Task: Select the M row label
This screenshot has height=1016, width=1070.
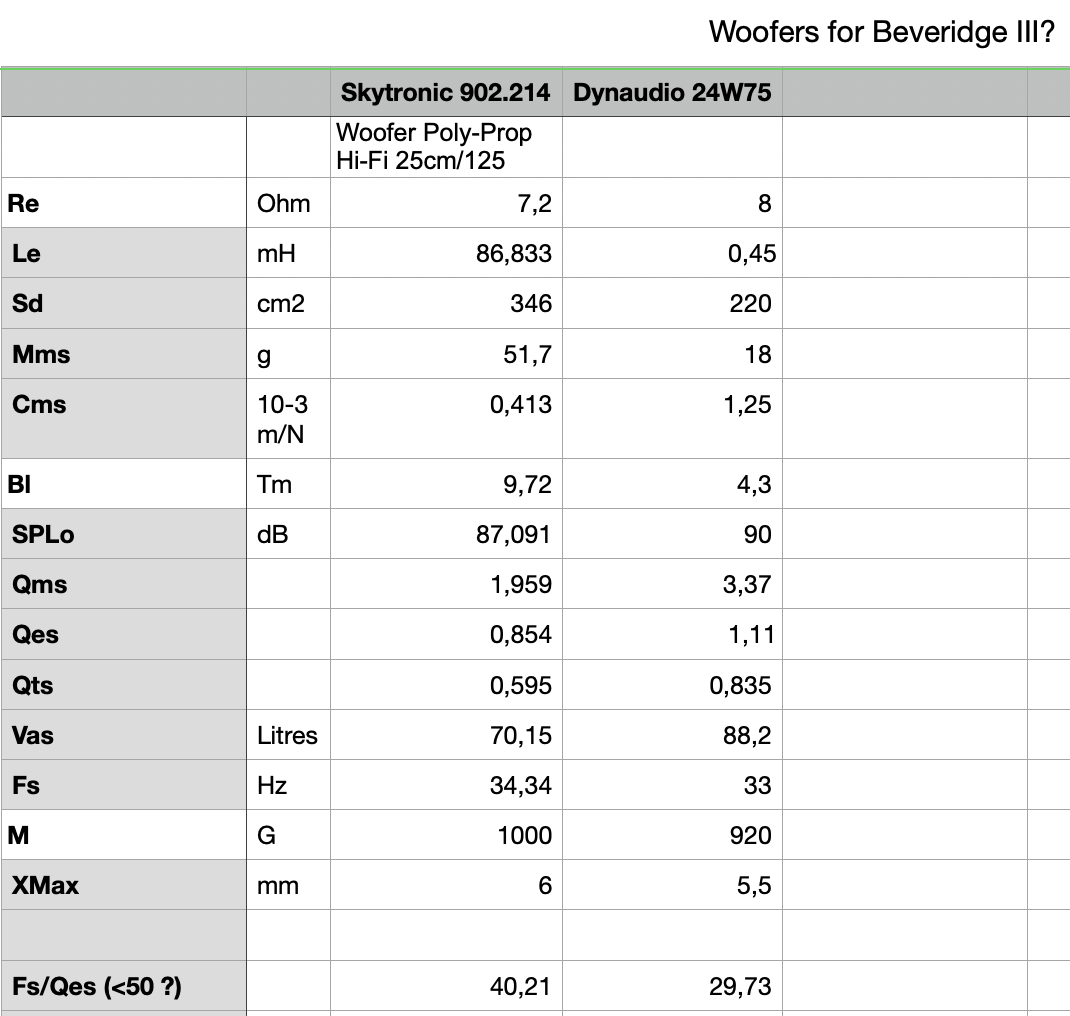Action: (124, 834)
